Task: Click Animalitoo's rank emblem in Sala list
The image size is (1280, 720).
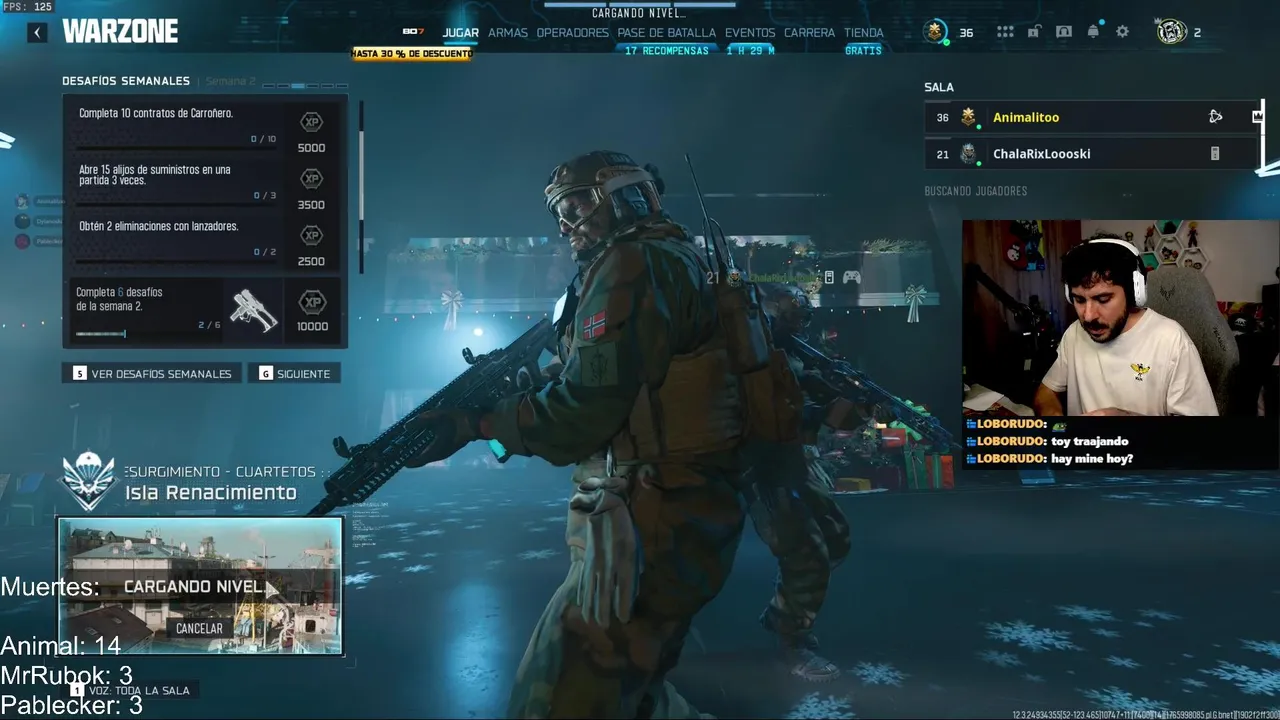Action: tap(968, 117)
